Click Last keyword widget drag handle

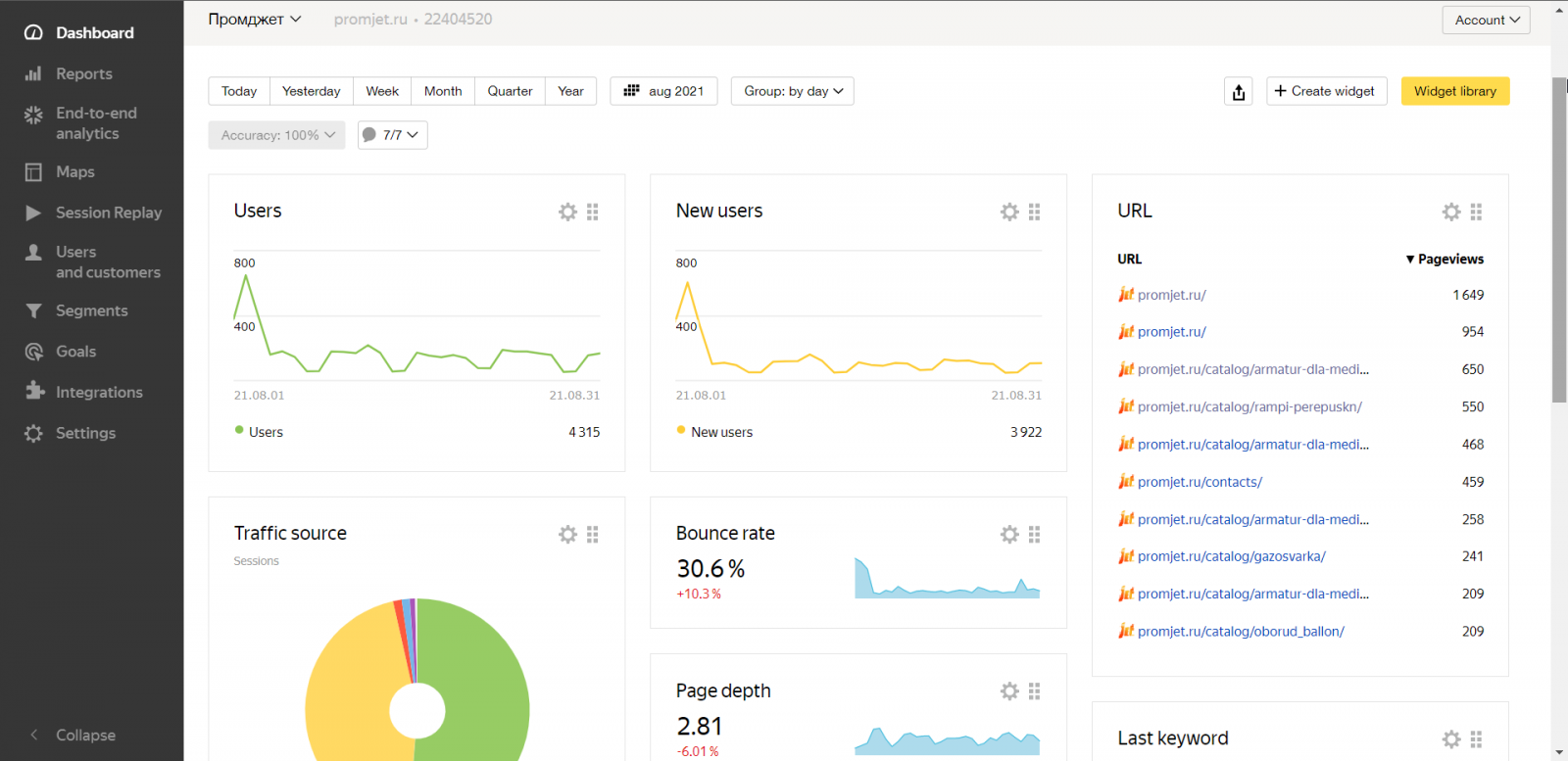pos(1477,739)
